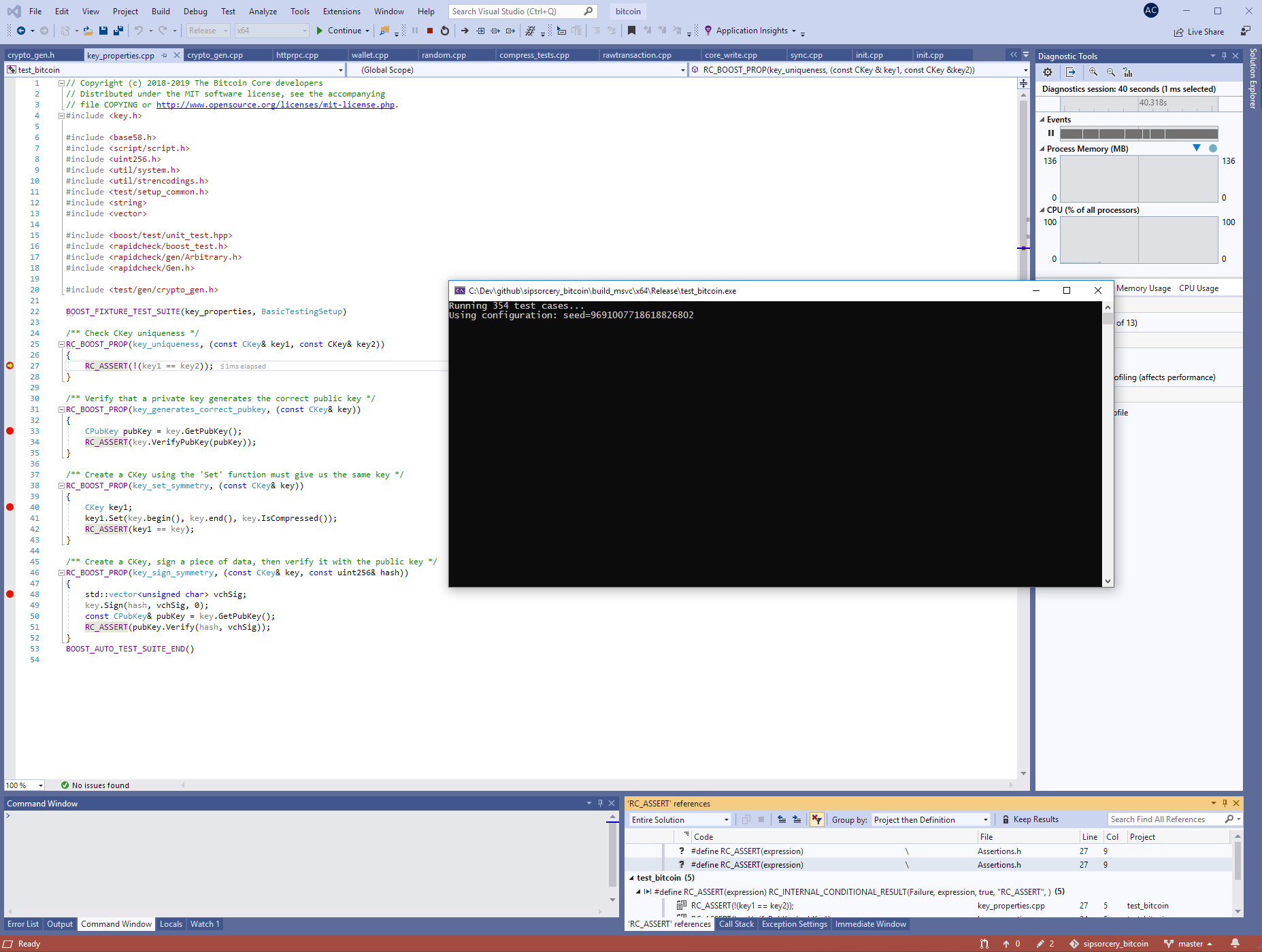Zoom out on the diagnostics timeline
Image resolution: width=1262 pixels, height=952 pixels.
(1111, 72)
